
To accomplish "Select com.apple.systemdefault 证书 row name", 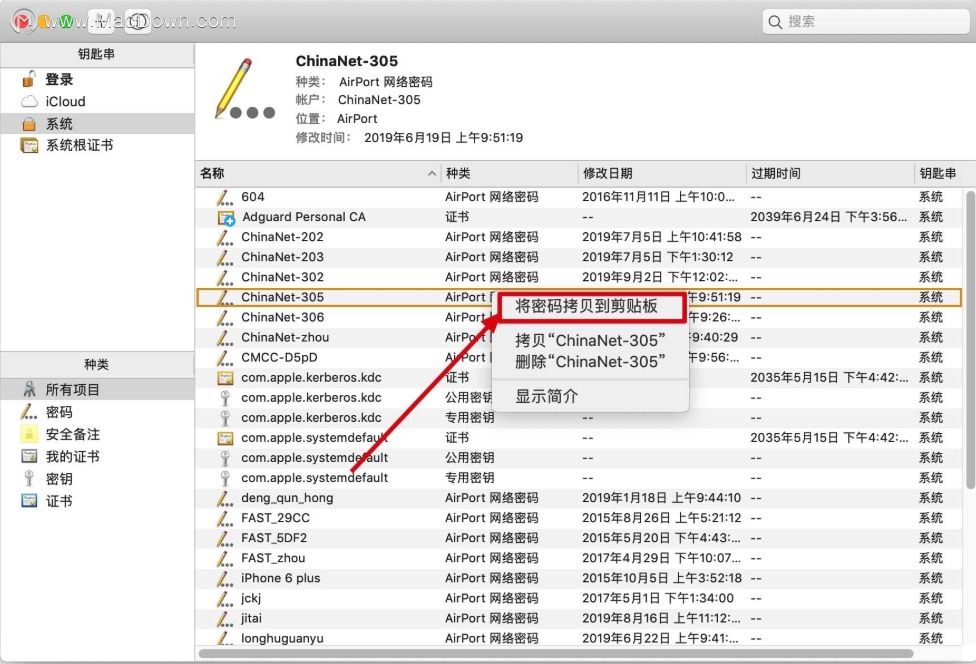I will point(314,437).
